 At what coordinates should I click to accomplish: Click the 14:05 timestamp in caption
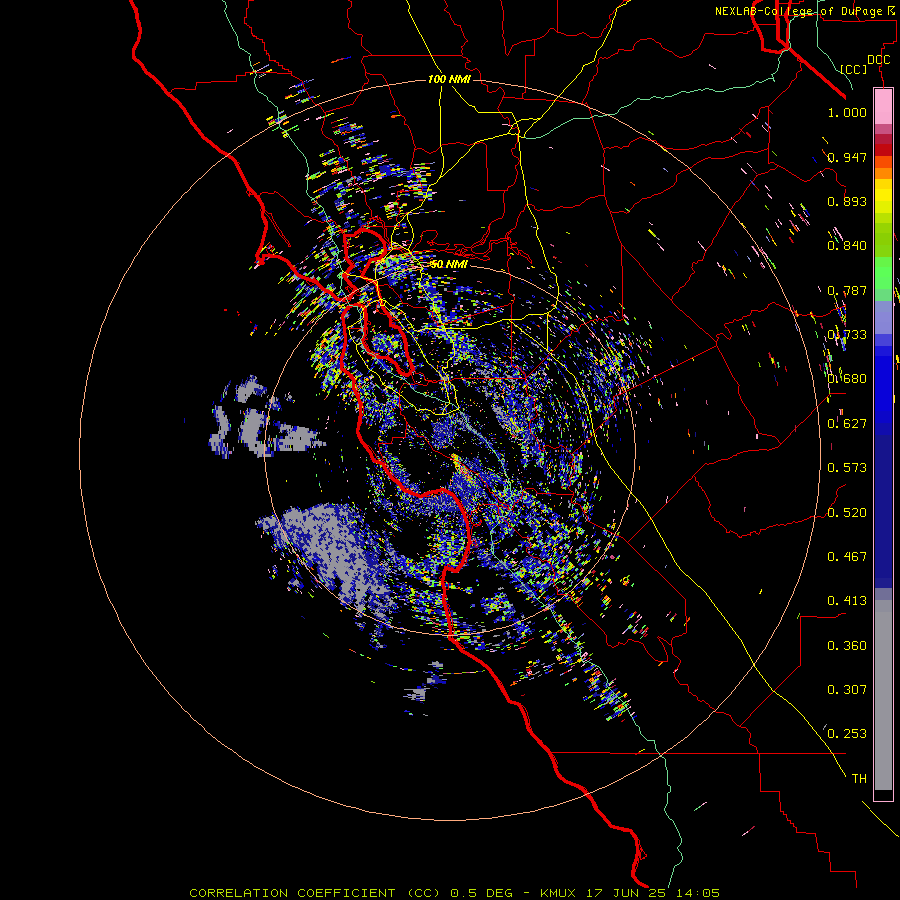point(697,893)
